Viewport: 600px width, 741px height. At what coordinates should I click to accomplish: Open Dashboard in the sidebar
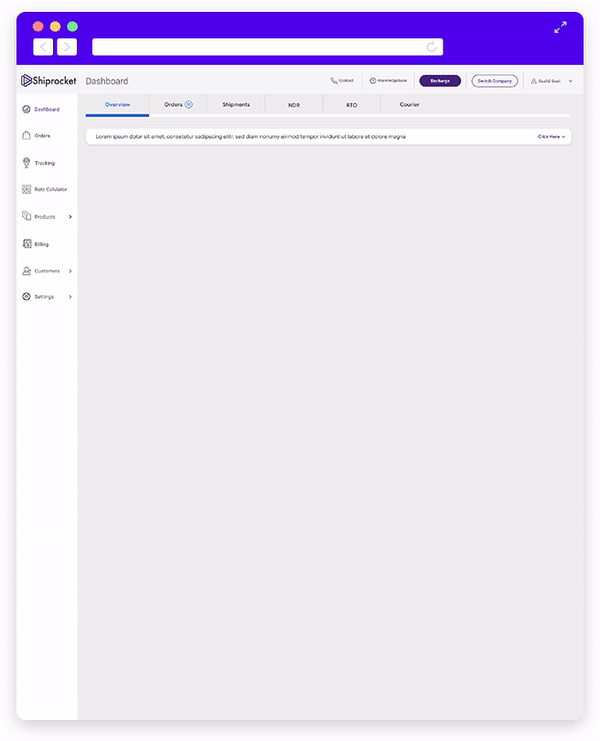point(47,110)
